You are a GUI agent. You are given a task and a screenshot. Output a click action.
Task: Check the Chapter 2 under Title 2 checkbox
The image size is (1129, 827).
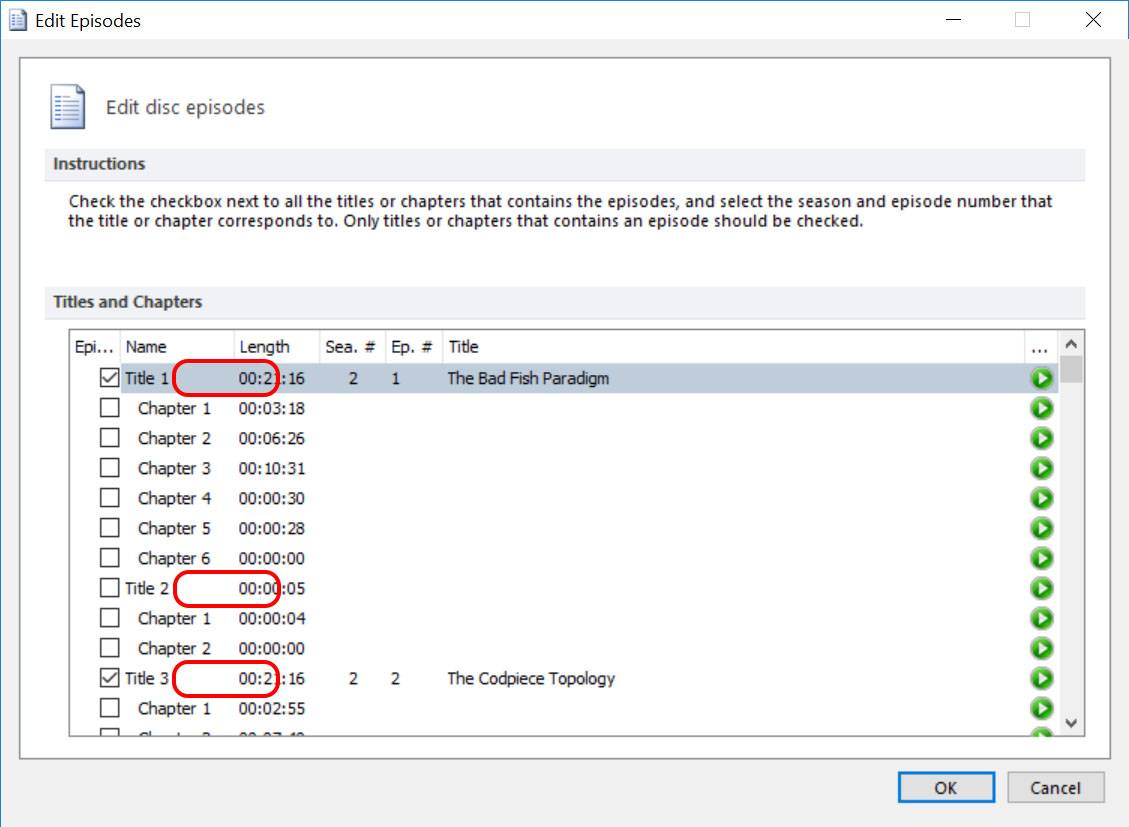(109, 648)
